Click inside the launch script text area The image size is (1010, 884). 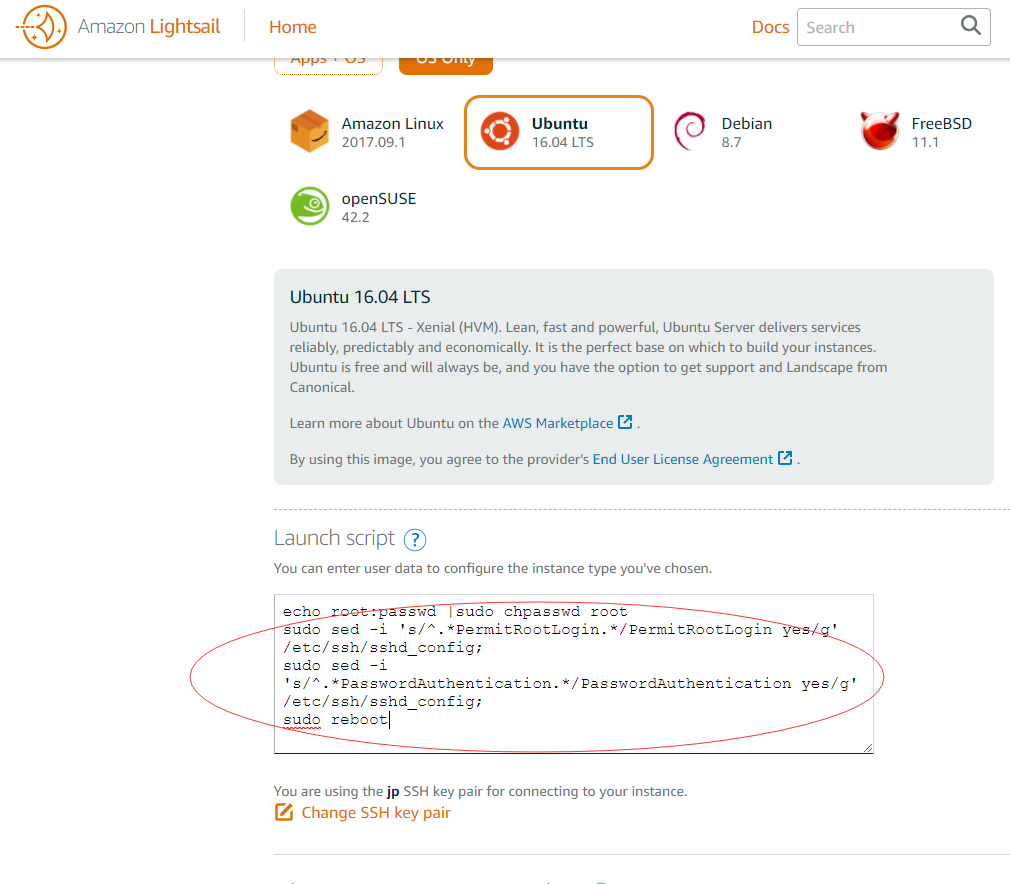[573, 673]
